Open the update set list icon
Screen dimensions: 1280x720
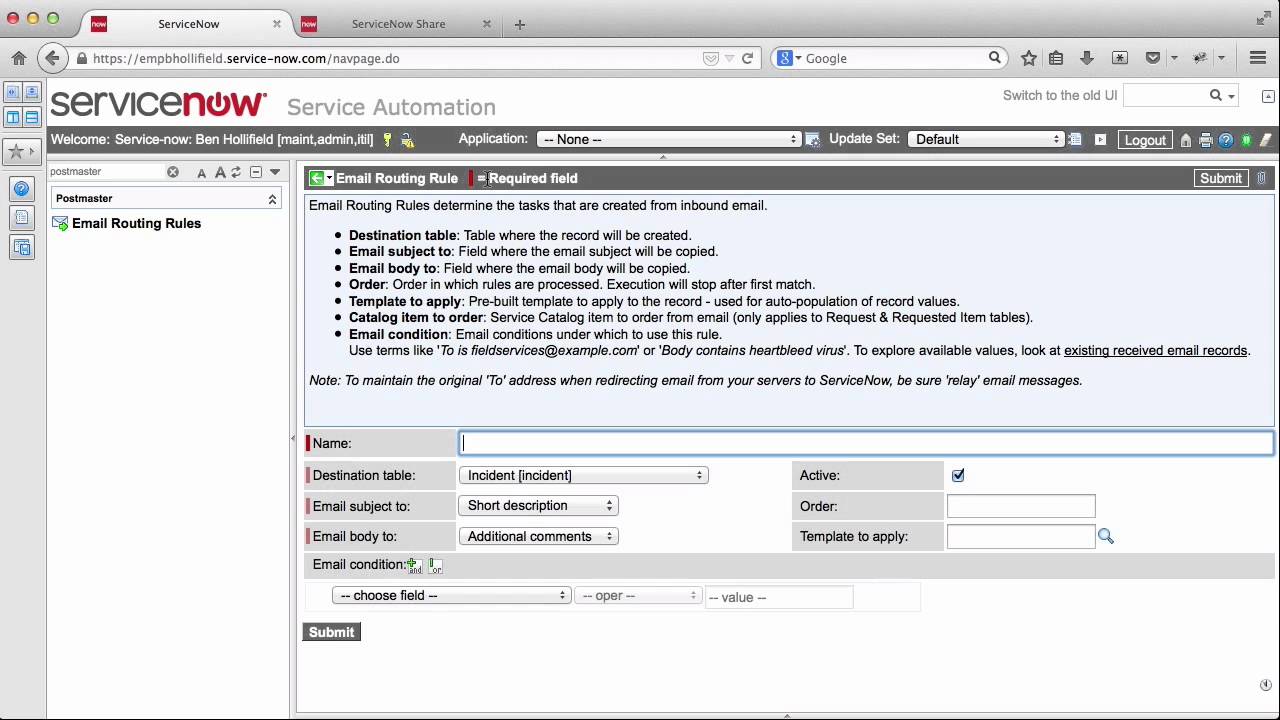tap(1075, 140)
